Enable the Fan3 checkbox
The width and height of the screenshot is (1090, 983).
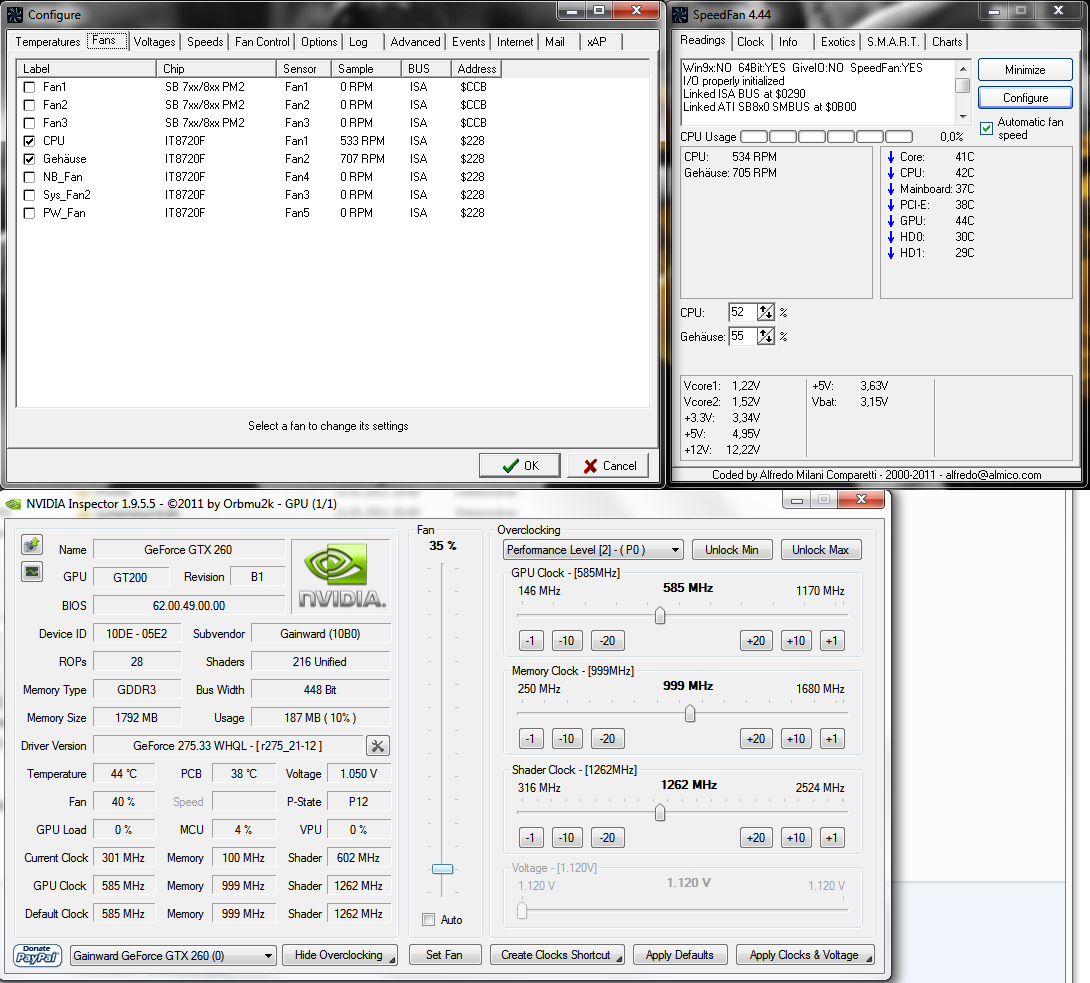29,123
